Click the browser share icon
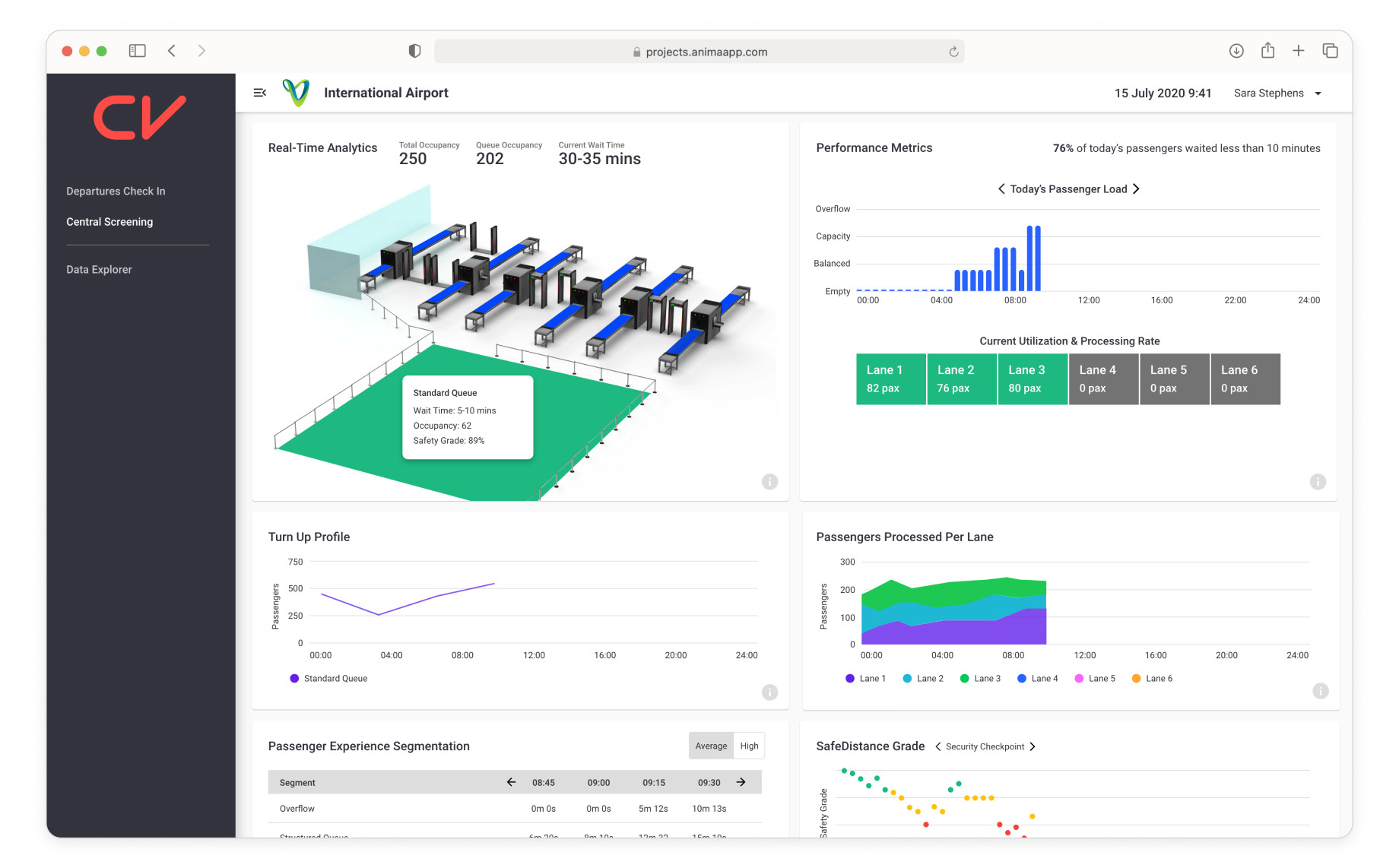 [x=1267, y=51]
